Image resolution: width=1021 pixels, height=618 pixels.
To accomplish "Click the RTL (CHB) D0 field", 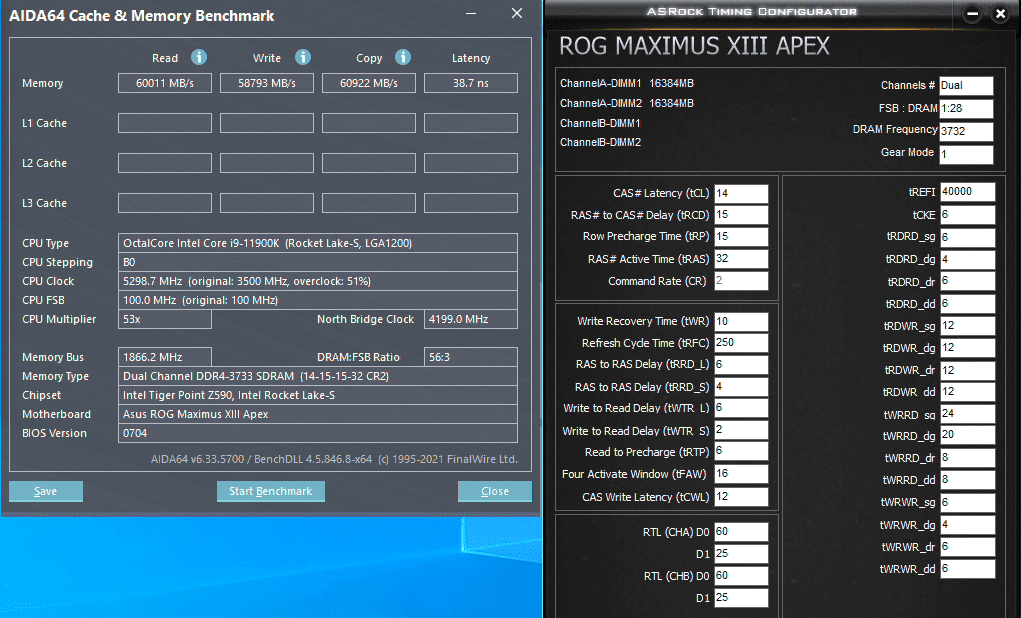I will tap(741, 576).
